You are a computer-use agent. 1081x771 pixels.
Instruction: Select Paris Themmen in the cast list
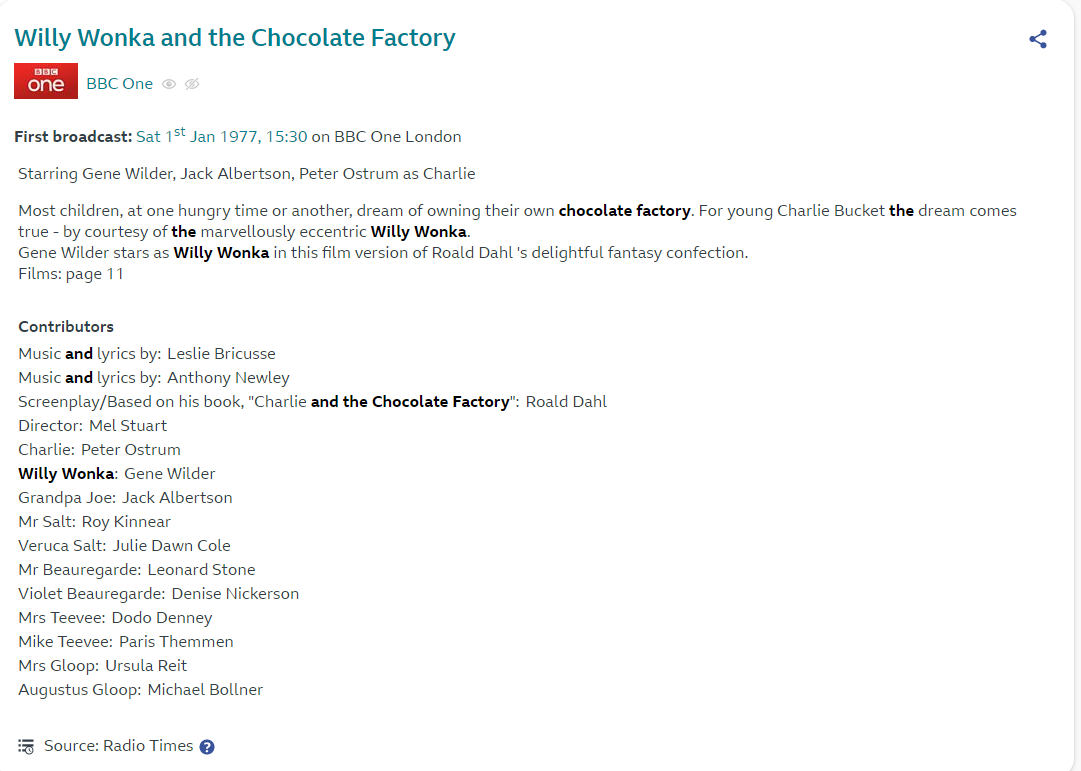(x=176, y=642)
